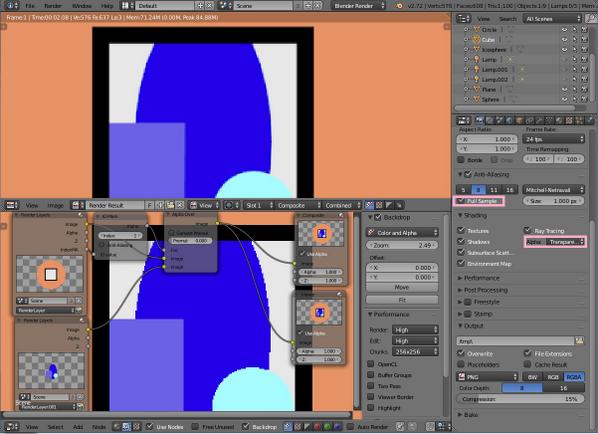
Task: Adjust the backdrop Zoom 2.49 slider
Action: (402, 245)
